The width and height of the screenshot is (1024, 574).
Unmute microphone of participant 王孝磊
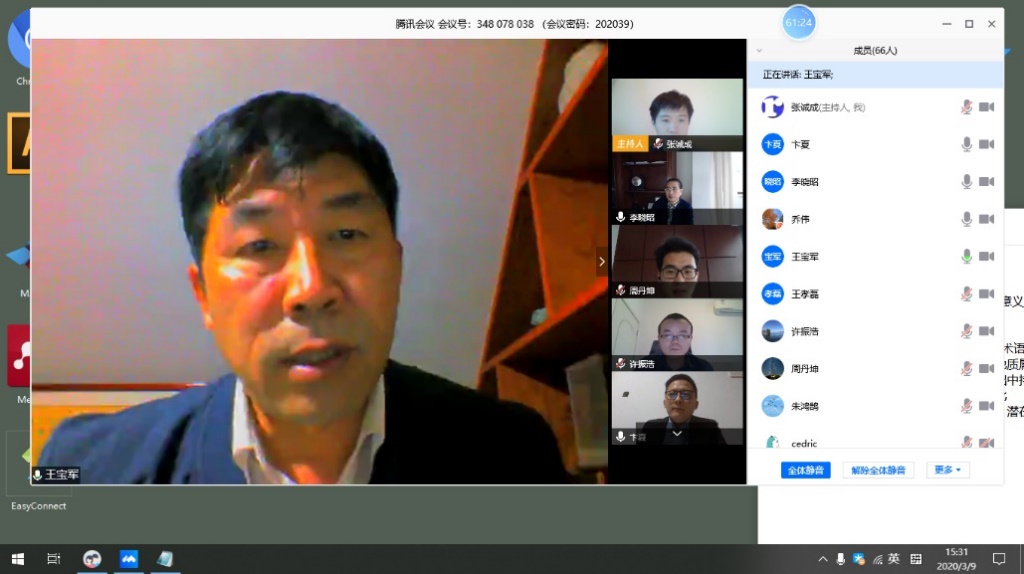coord(966,294)
